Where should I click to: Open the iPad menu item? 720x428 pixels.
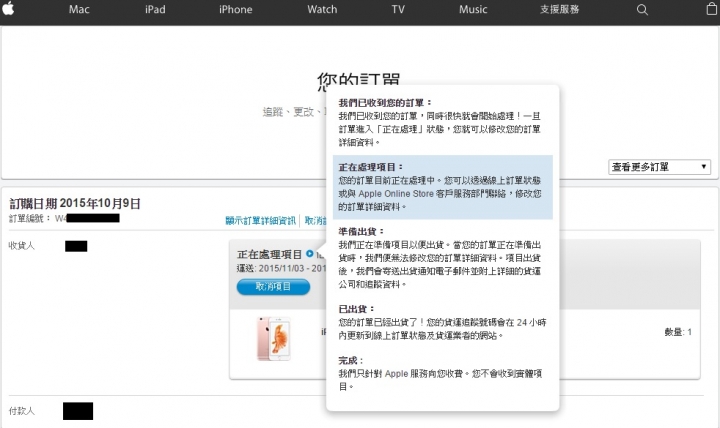155,9
